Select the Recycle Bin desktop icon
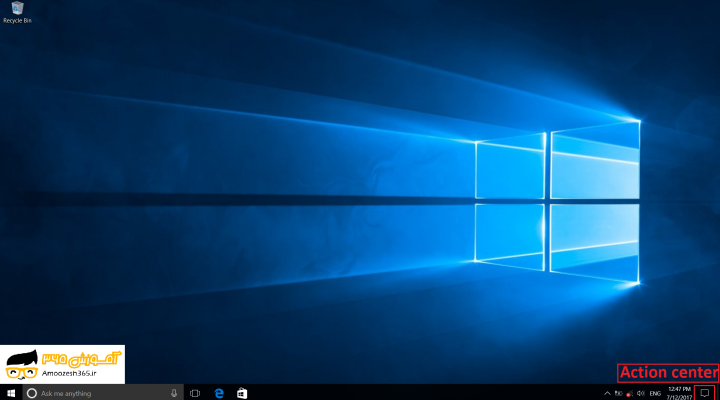 pyautogui.click(x=17, y=12)
